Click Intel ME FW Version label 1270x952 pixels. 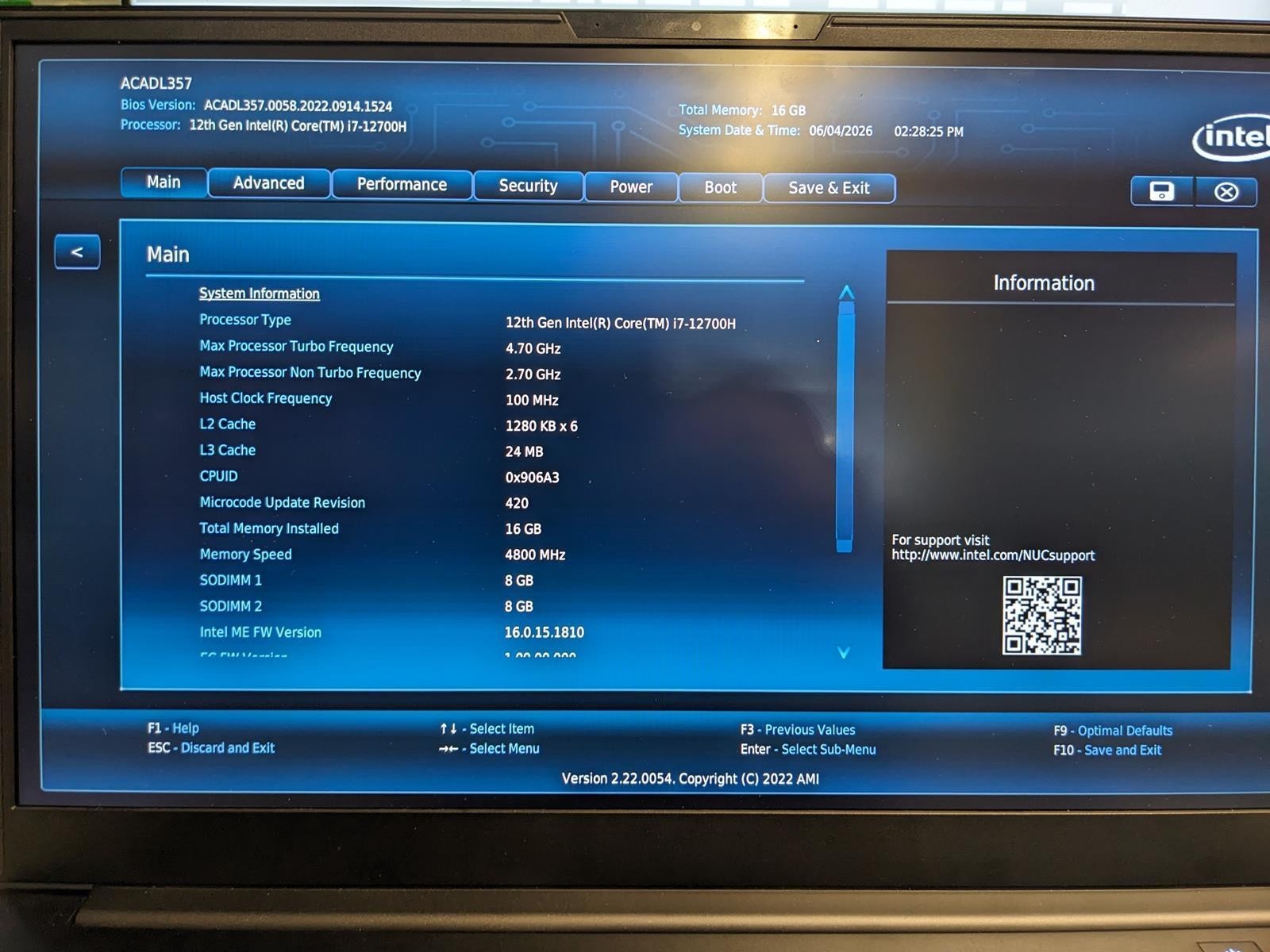(260, 632)
